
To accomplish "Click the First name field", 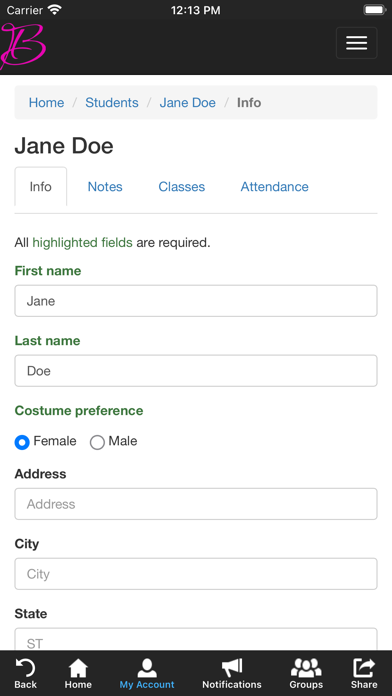I will [x=196, y=301].
